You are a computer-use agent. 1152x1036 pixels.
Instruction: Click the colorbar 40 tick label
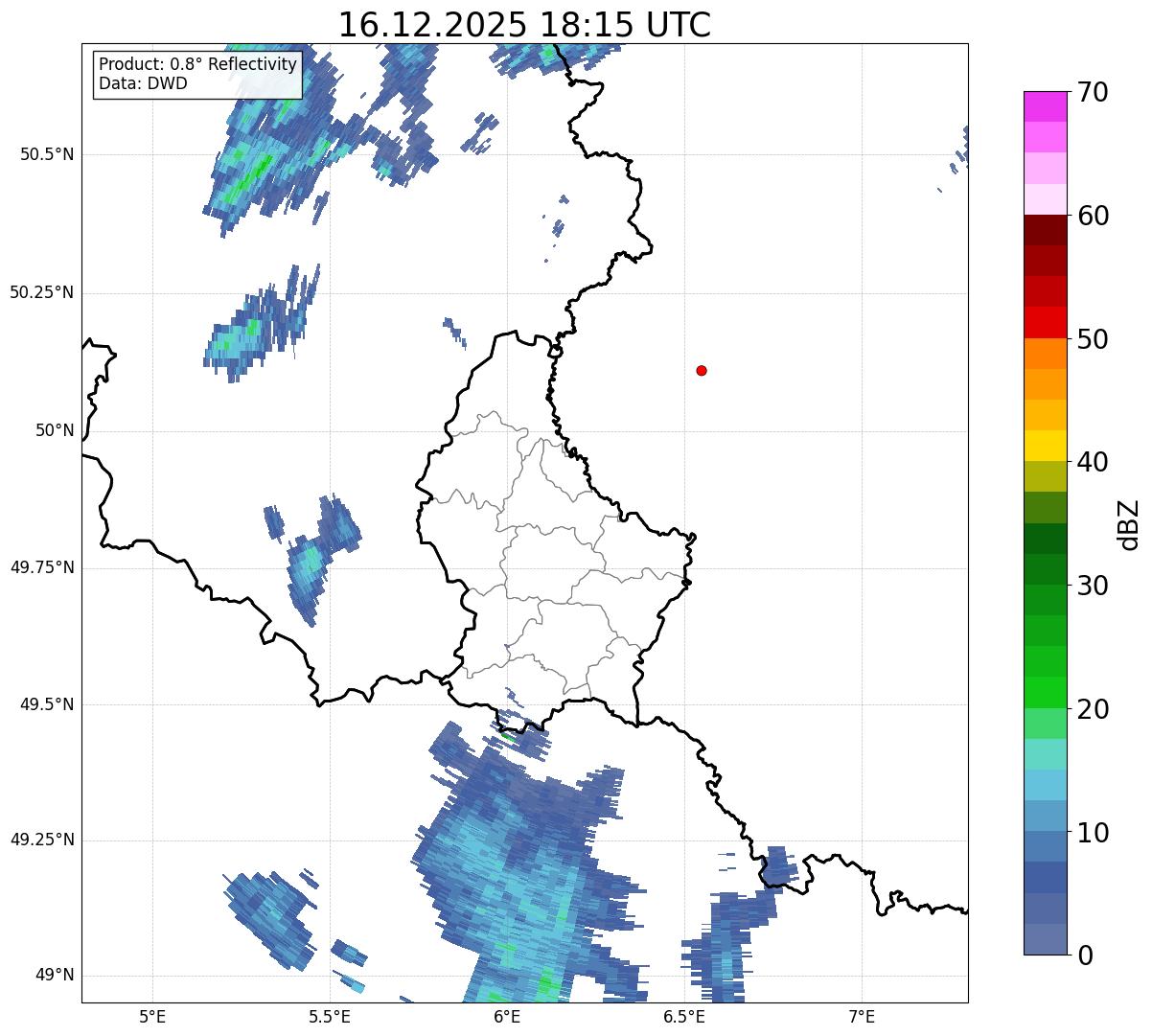[x=1093, y=462]
